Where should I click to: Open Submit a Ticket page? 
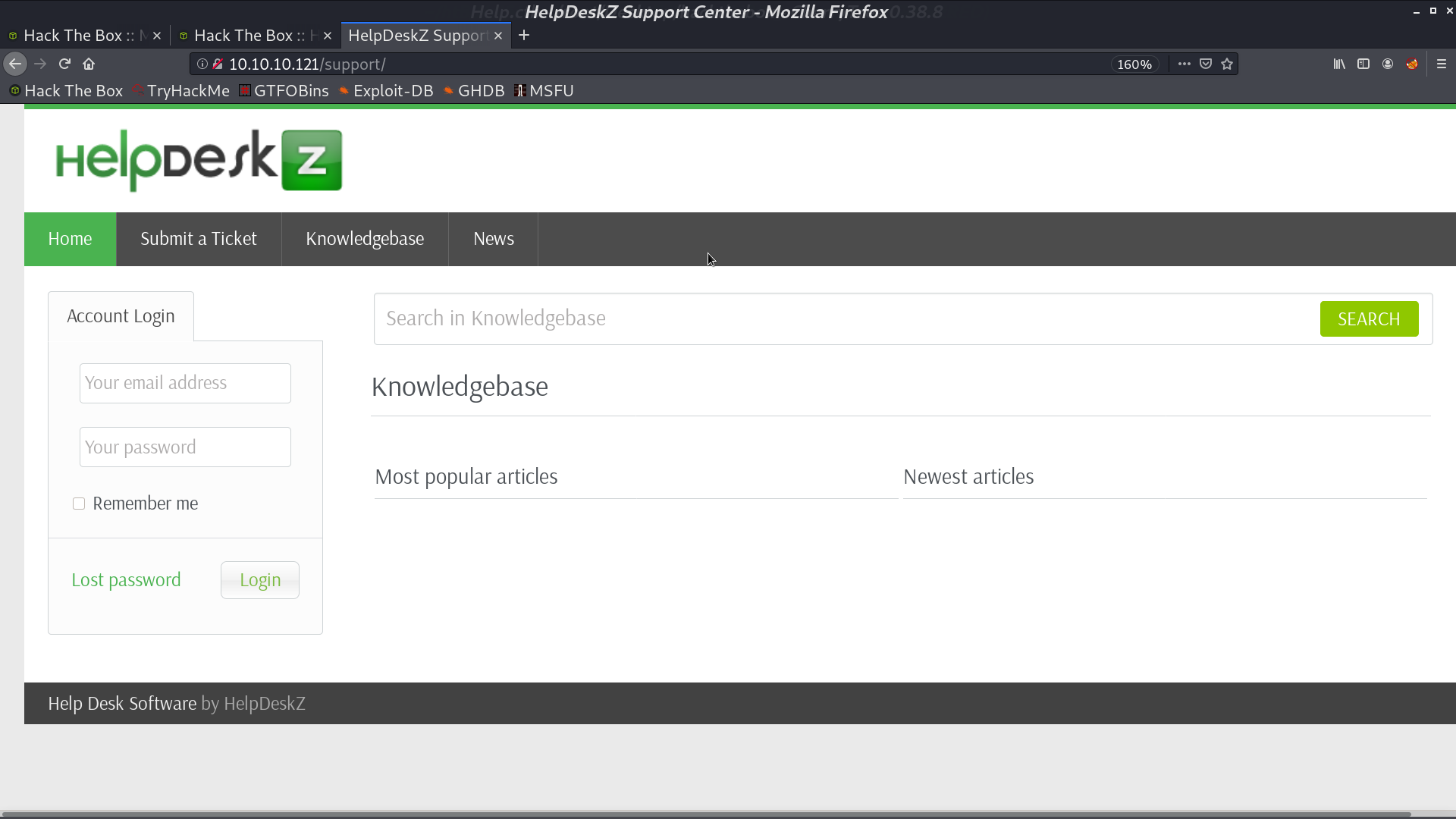[x=199, y=239]
